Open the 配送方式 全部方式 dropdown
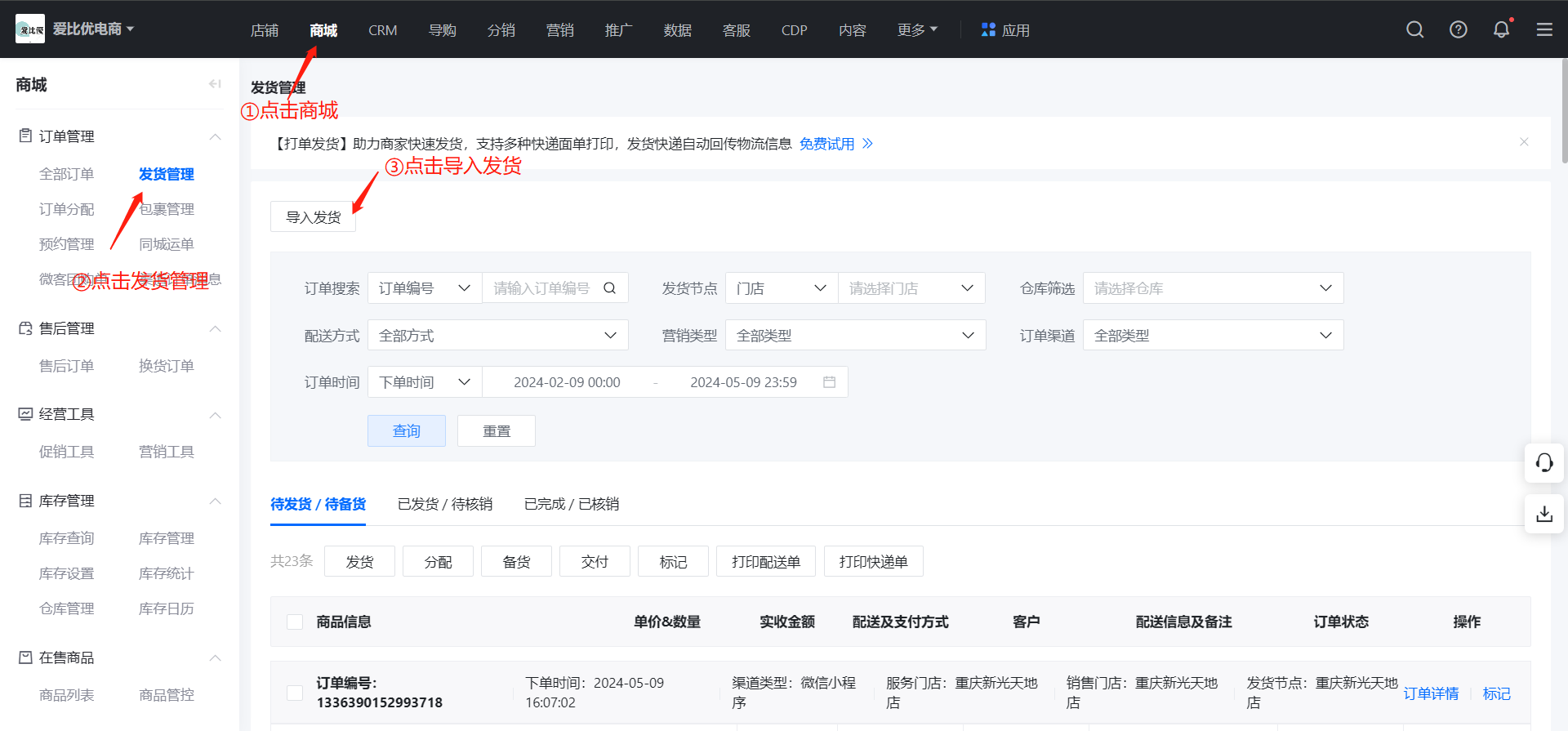Screen dimensions: 1568x731 497,335
